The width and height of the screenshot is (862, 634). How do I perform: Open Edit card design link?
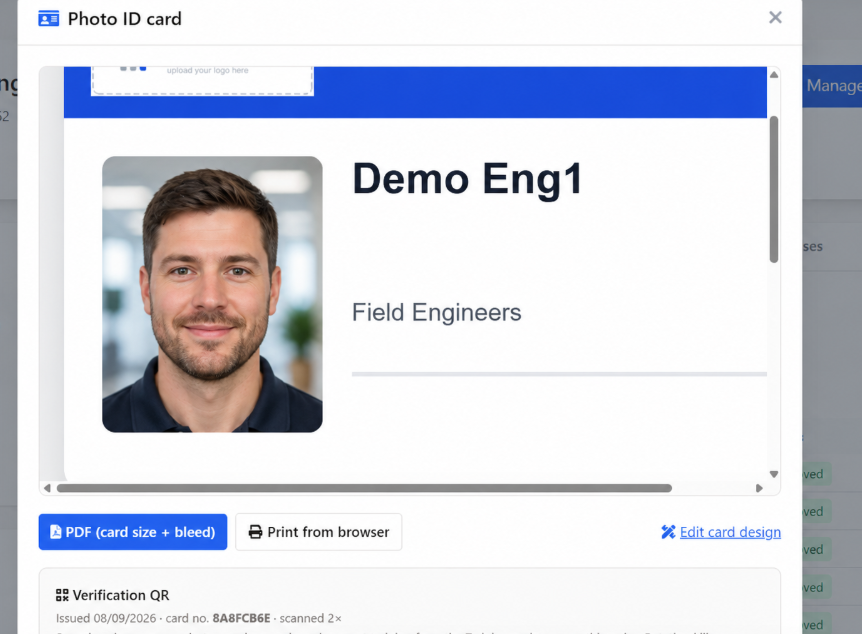[x=730, y=532]
